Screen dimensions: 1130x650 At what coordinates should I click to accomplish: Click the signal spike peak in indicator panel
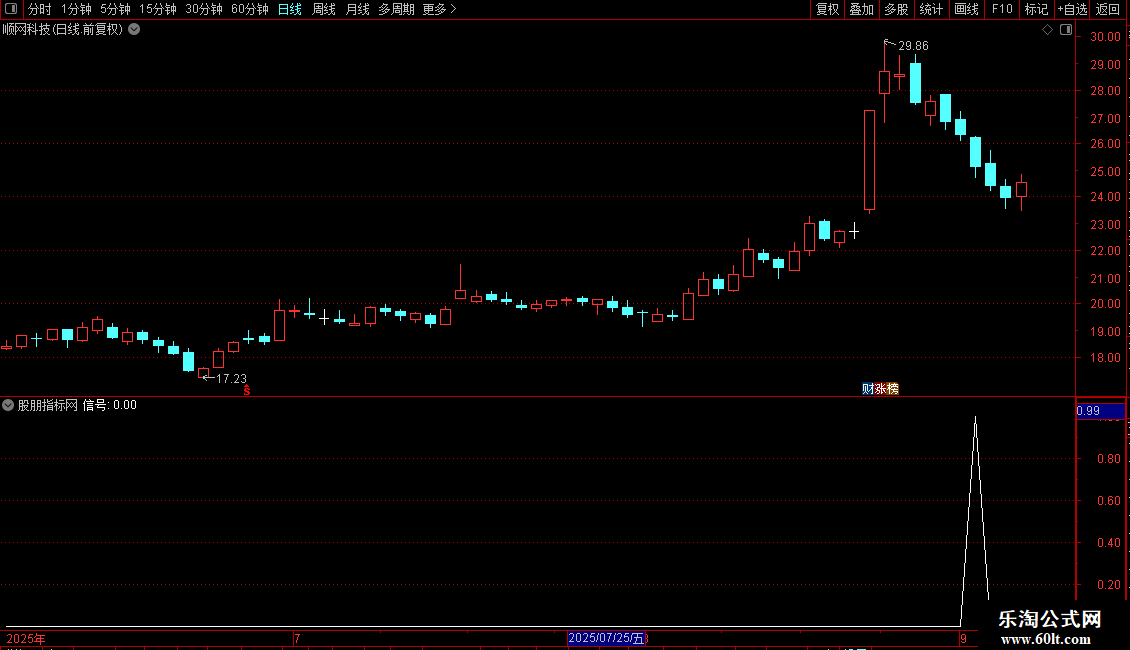[976, 418]
